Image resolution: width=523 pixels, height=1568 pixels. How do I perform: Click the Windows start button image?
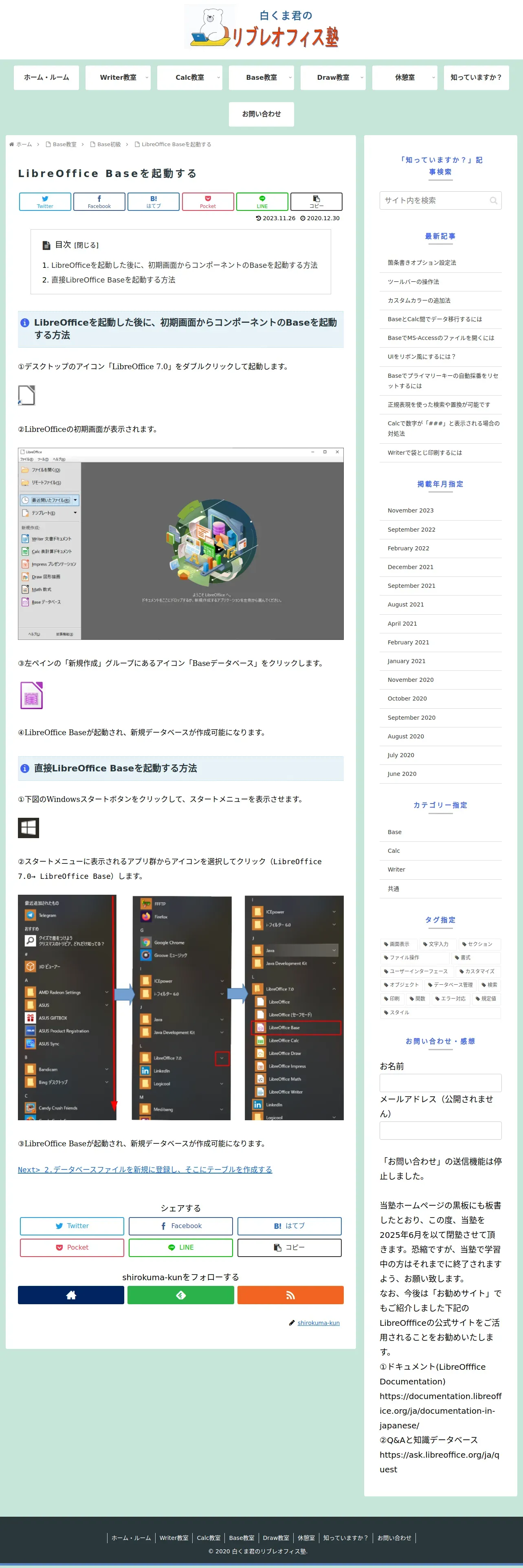[x=29, y=828]
